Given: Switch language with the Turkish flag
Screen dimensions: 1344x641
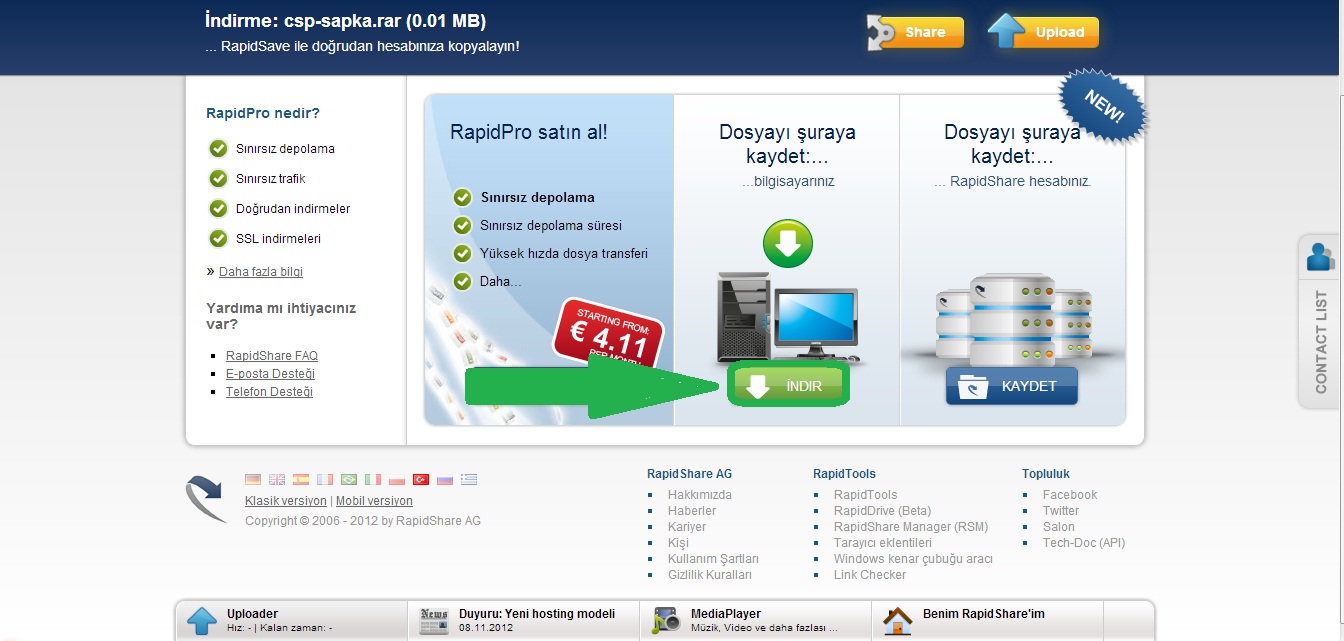Looking at the screenshot, I should (x=421, y=480).
